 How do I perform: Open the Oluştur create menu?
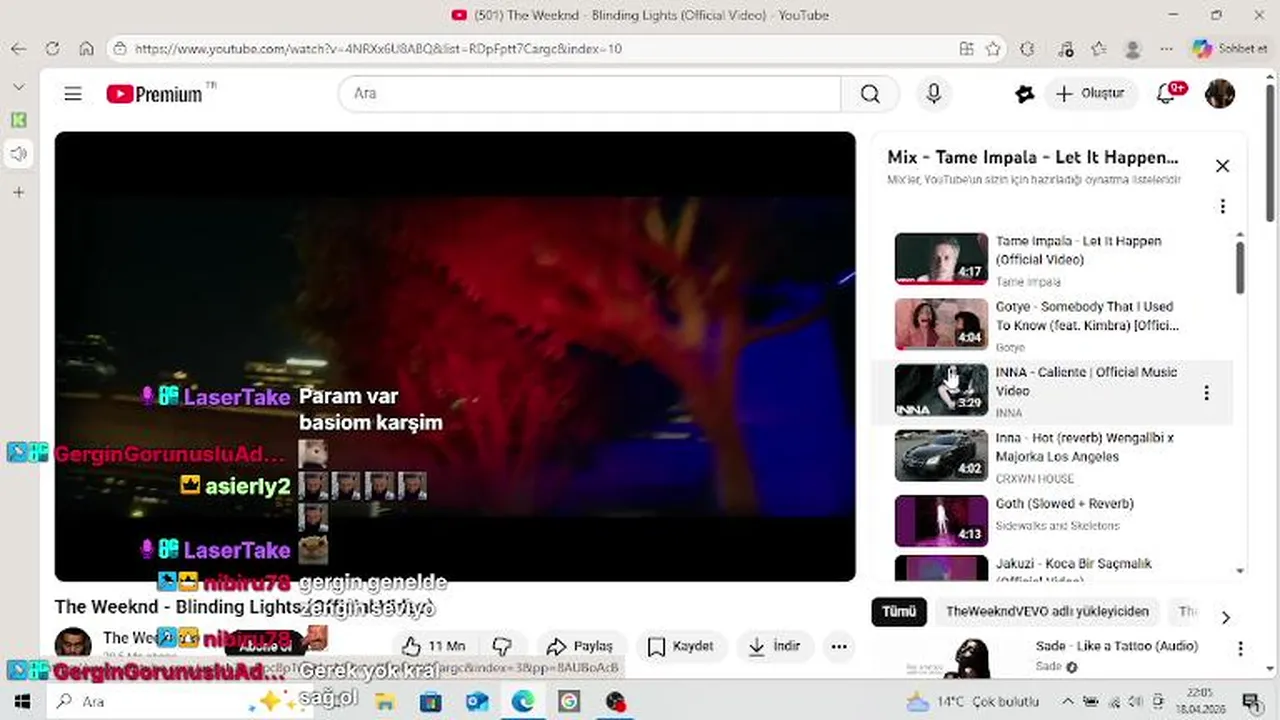pos(1090,93)
